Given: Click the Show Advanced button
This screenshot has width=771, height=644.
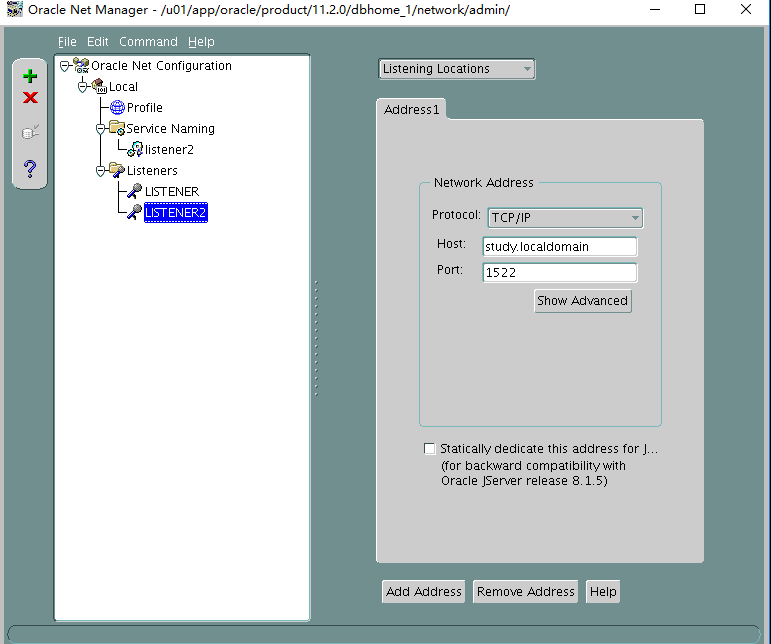Looking at the screenshot, I should coord(583,300).
